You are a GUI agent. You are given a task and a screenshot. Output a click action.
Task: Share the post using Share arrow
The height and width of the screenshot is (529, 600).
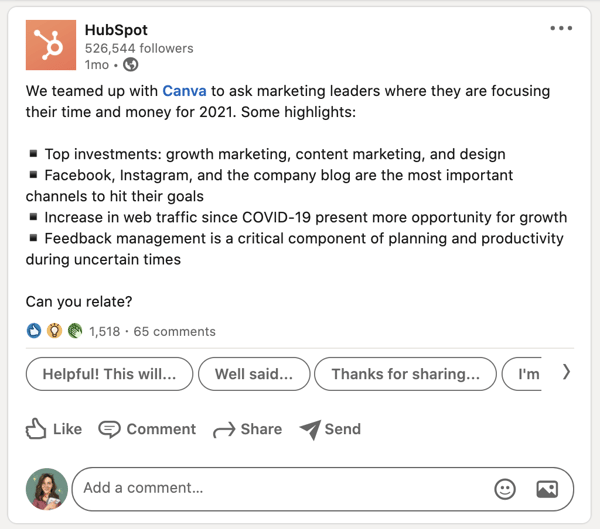pos(247,429)
